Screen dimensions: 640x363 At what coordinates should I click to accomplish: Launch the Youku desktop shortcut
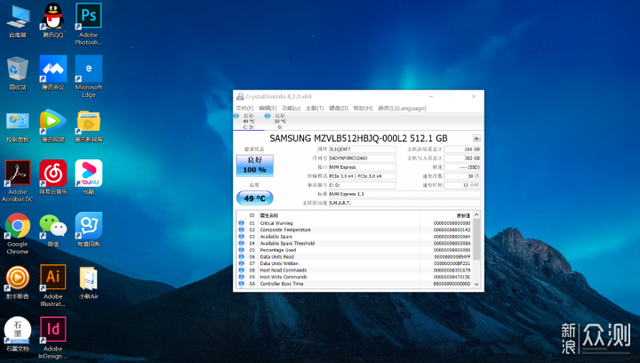(x=89, y=173)
